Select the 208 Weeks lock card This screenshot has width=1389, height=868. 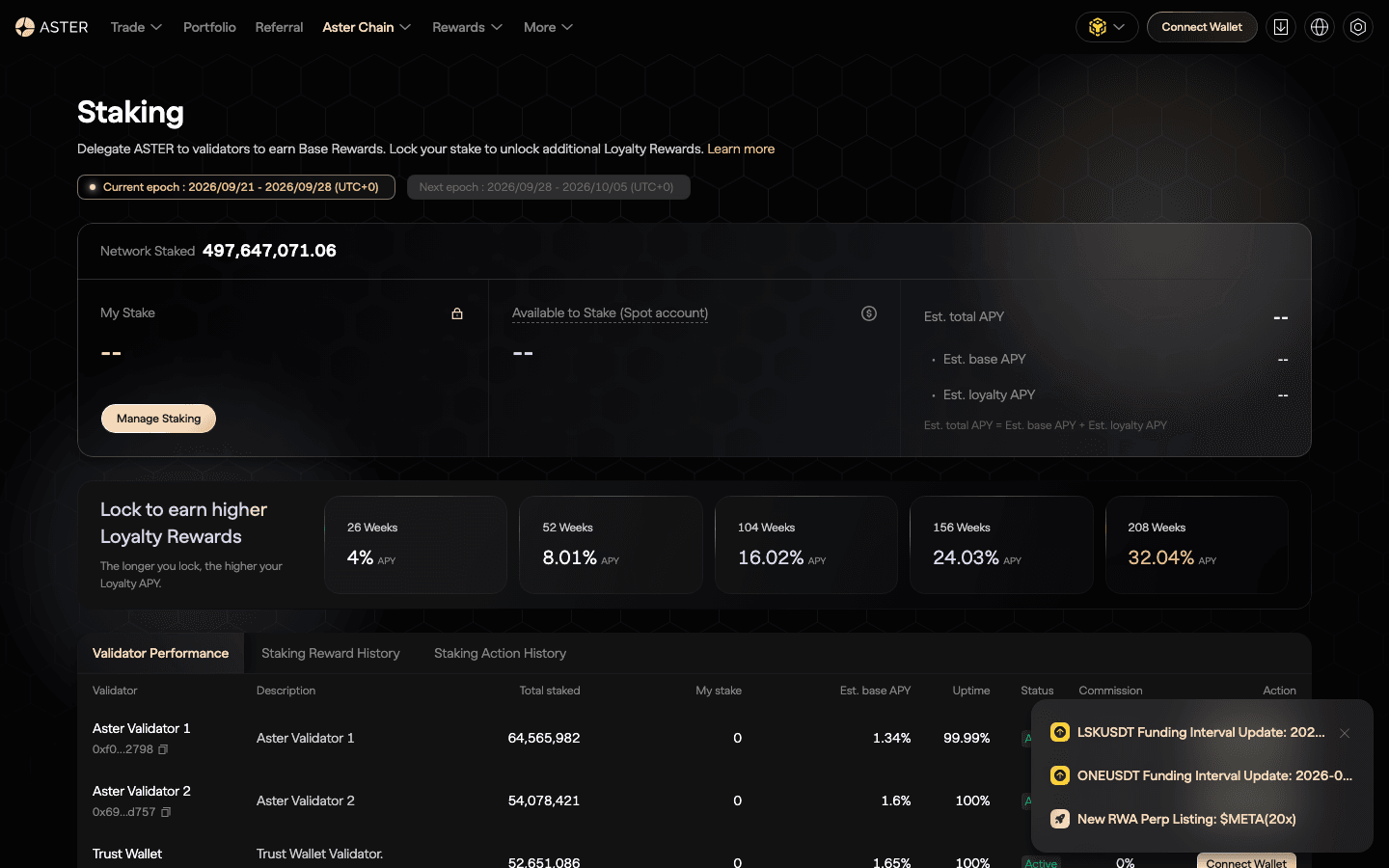pyautogui.click(x=1197, y=545)
